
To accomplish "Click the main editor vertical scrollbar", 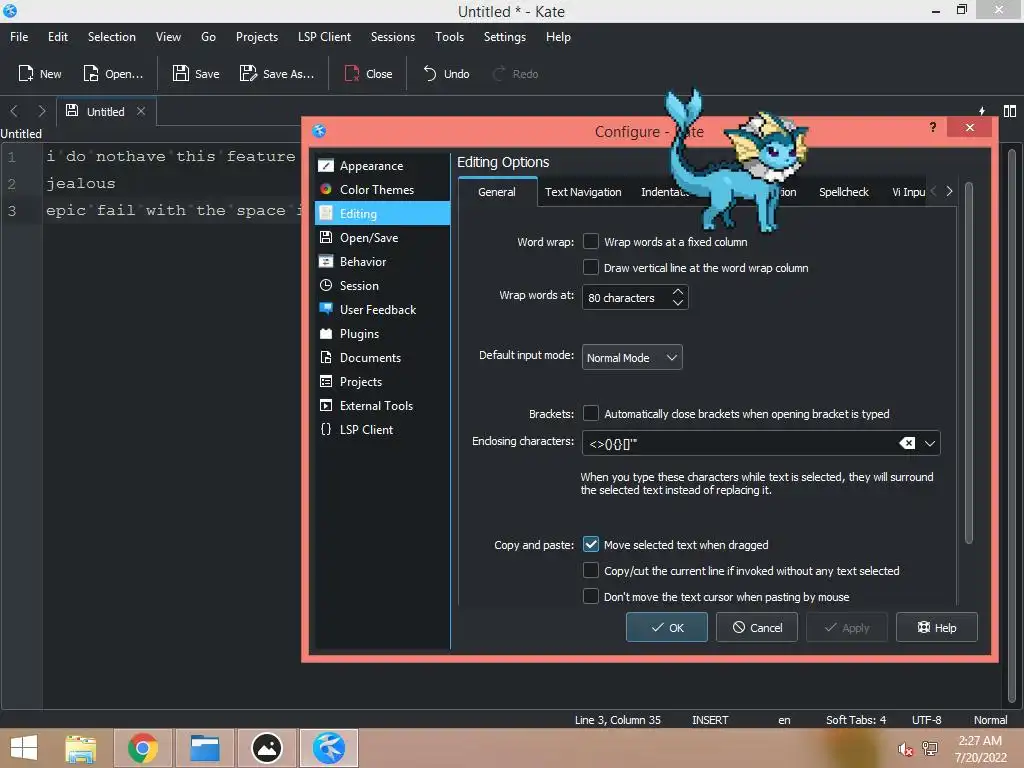I will coord(1012,424).
